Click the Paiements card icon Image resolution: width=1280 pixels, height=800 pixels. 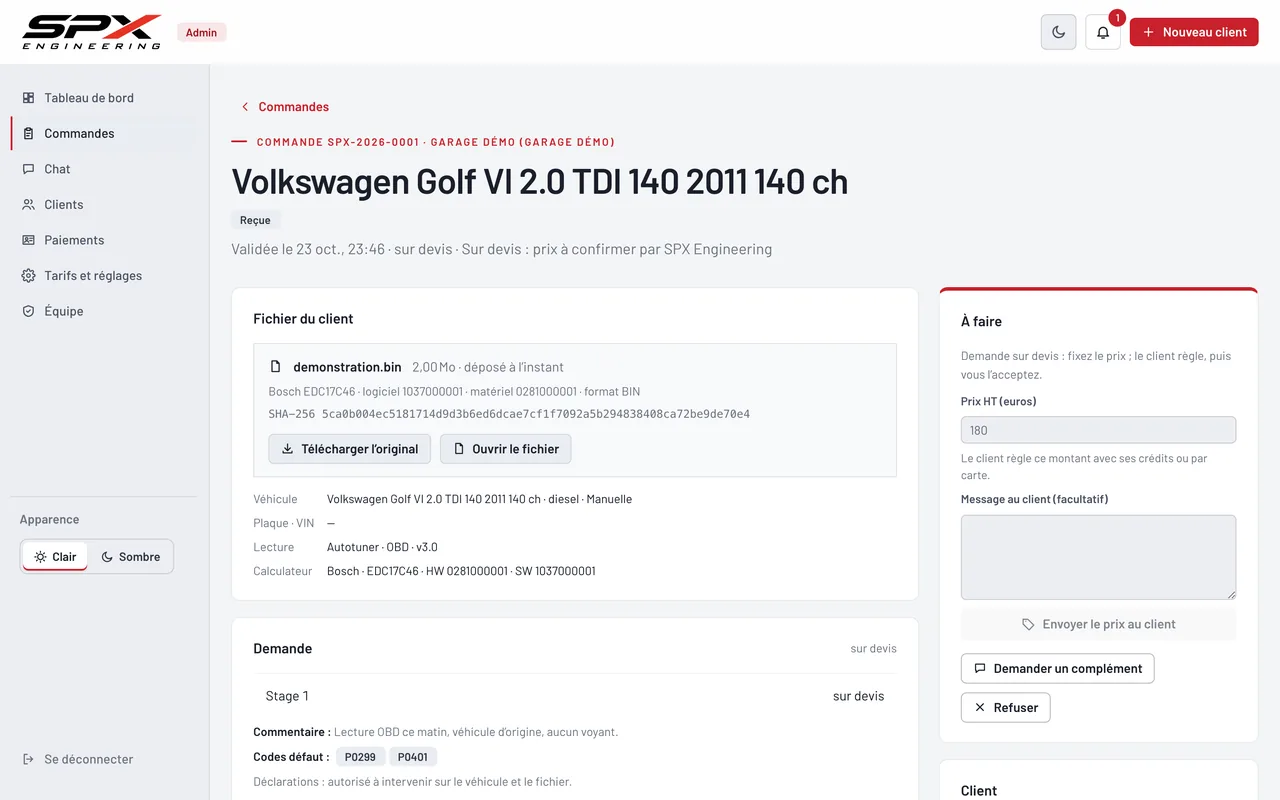point(28,240)
